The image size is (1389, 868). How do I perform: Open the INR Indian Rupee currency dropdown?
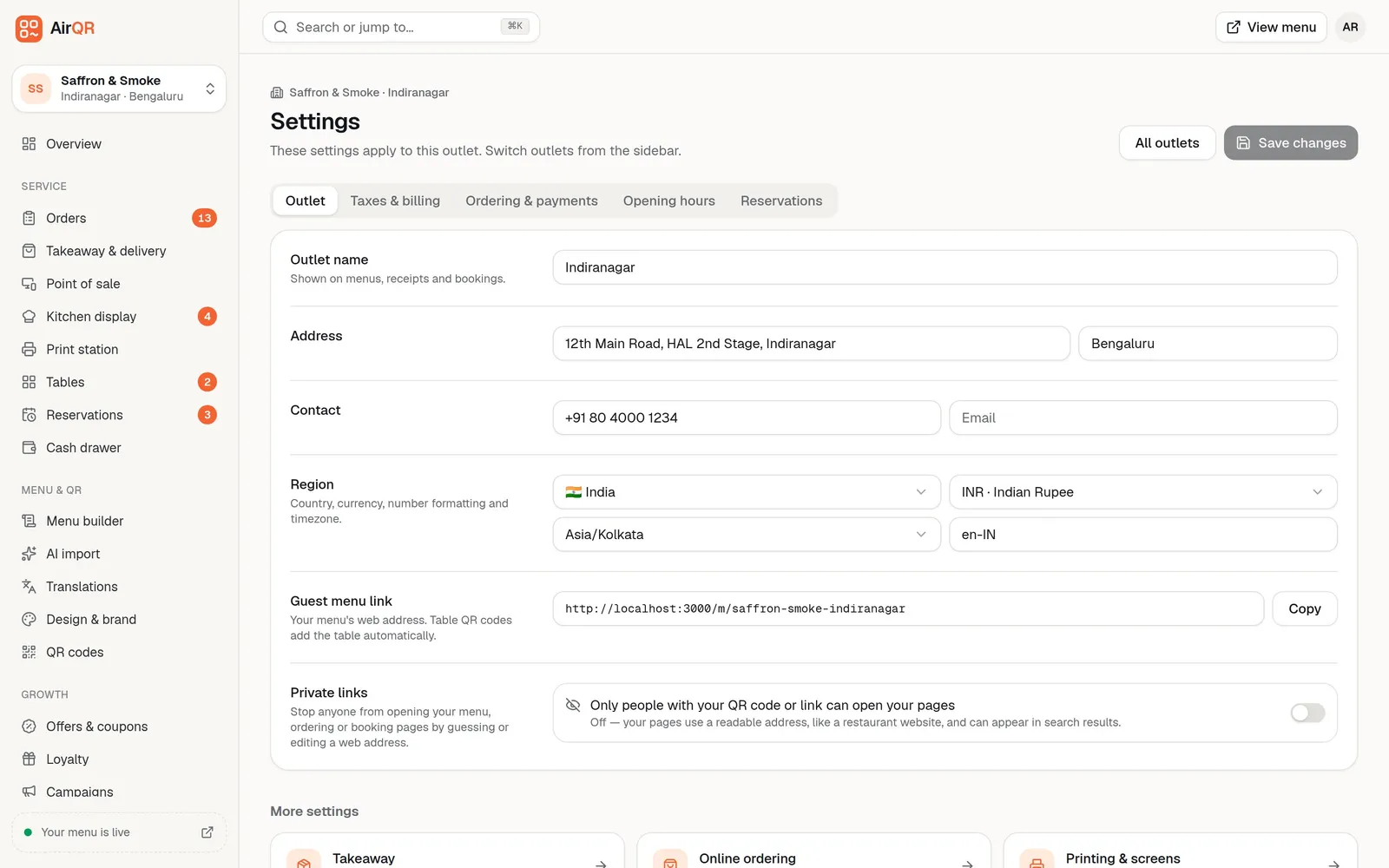(x=1142, y=492)
